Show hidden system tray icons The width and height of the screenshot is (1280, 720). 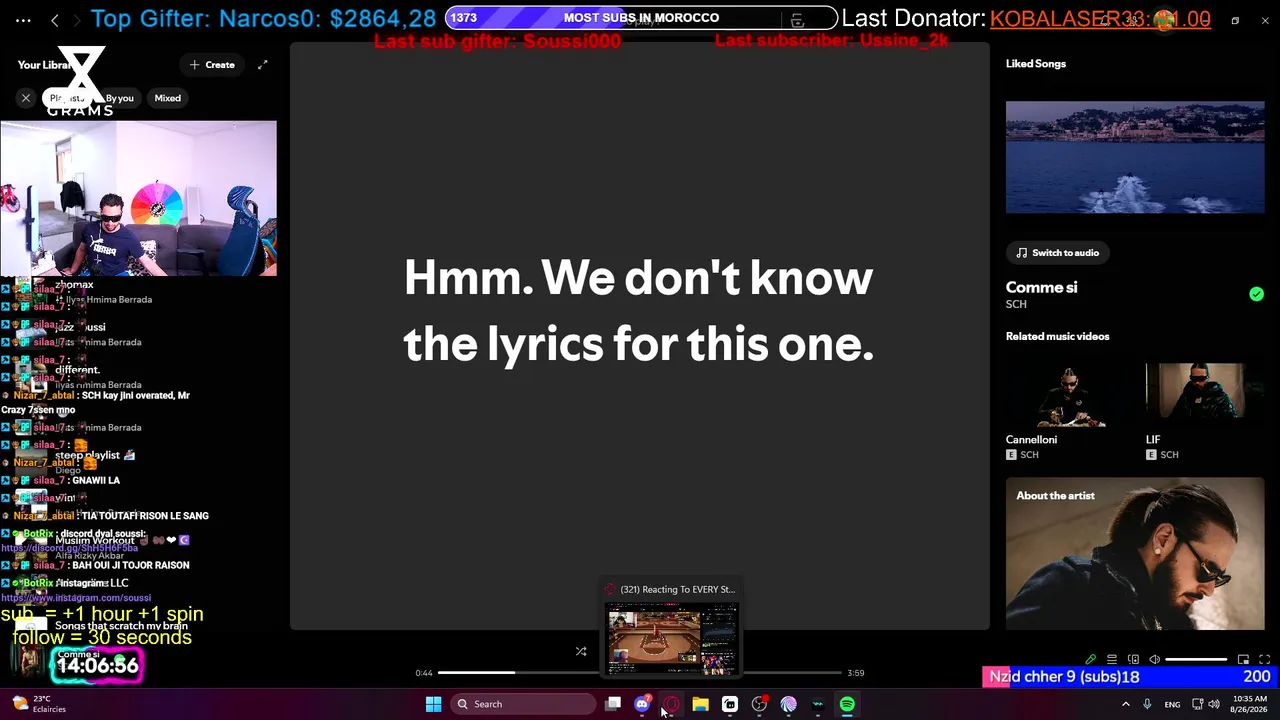1126,704
